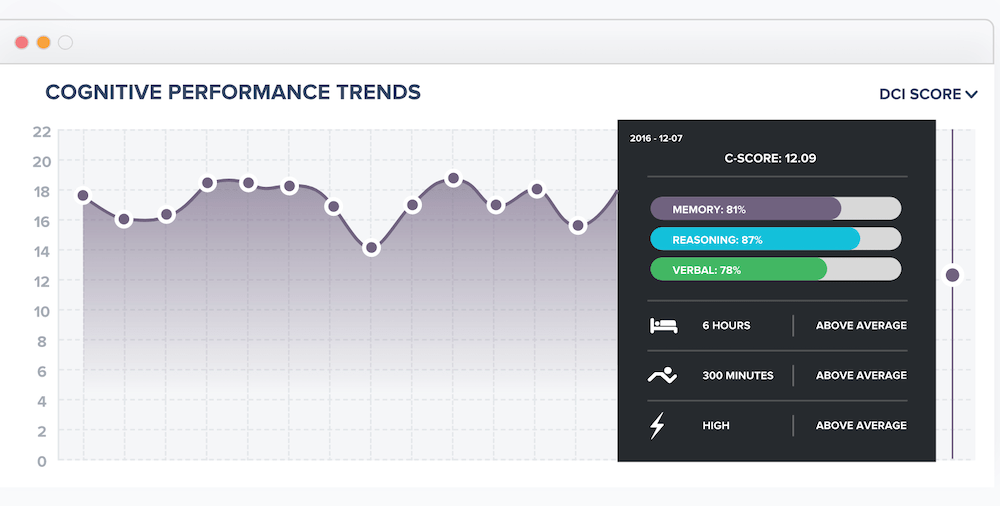Select the first data point on the chart
The height and width of the screenshot is (506, 1000).
pyautogui.click(x=83, y=195)
